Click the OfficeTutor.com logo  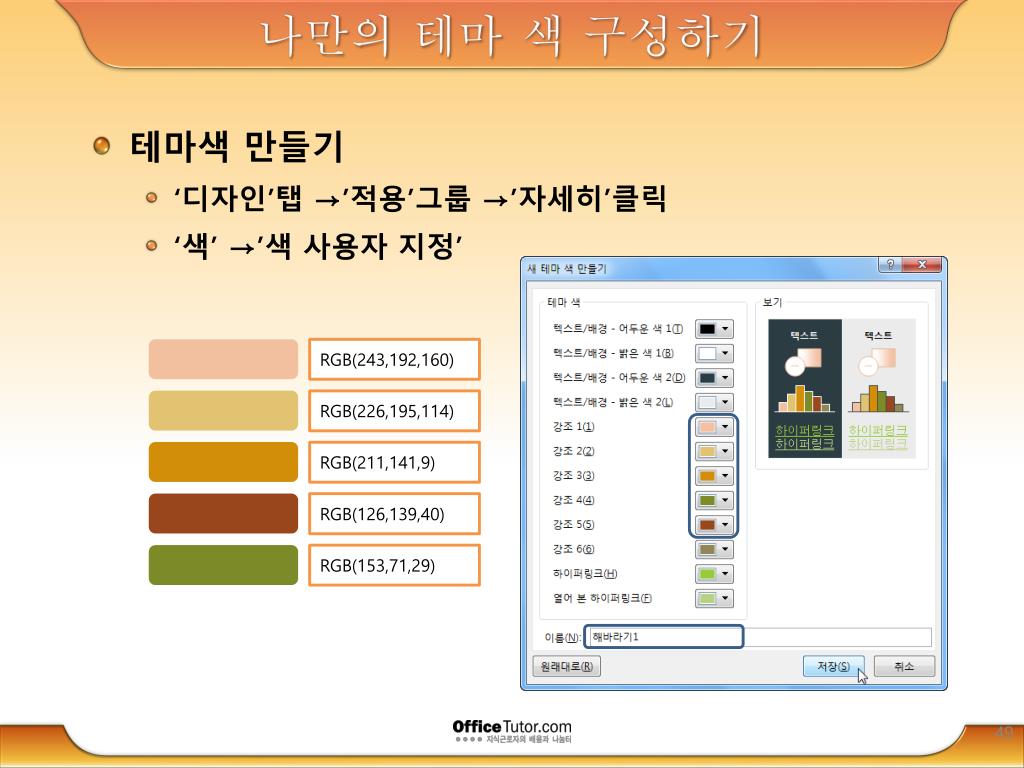512,731
